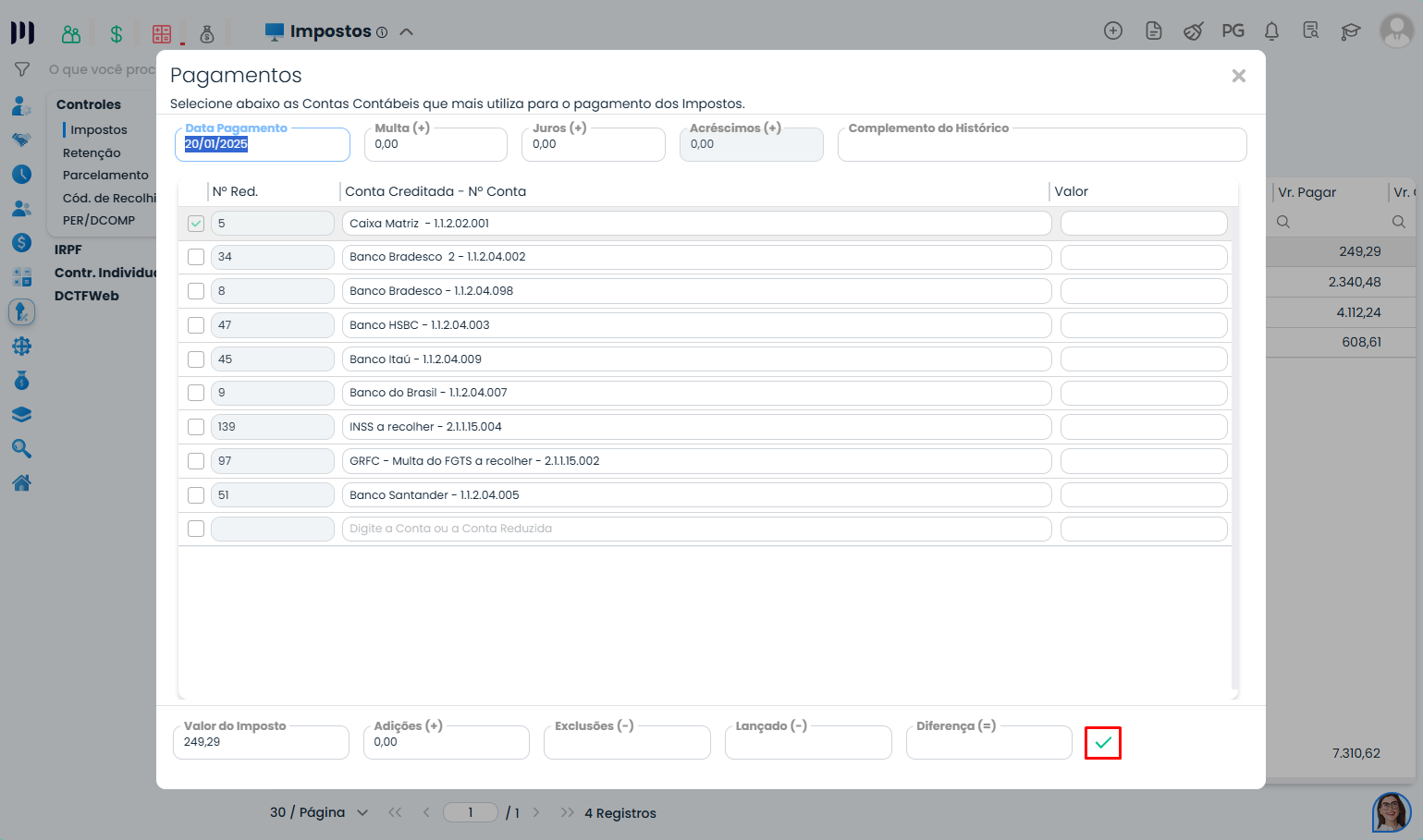Open the green dollar sign module

[117, 34]
